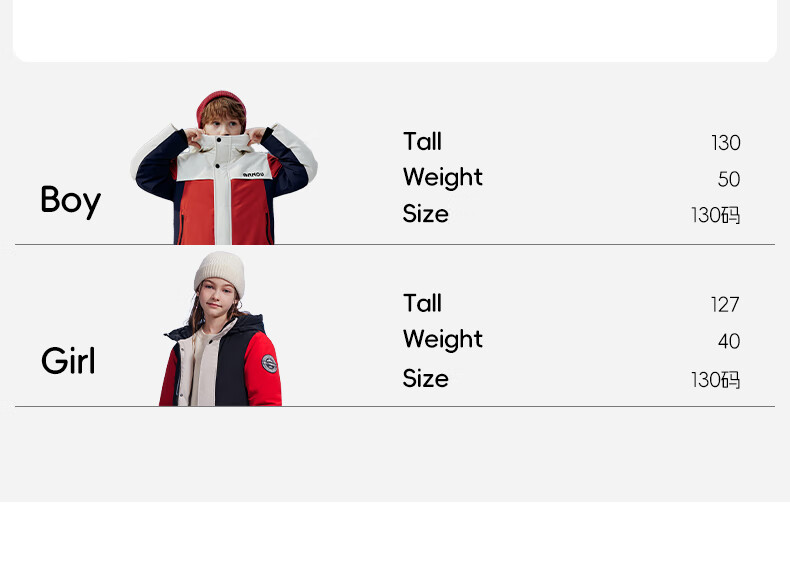This screenshot has height=576, width=790.
Task: Click the round badge on girl's sleeve
Action: coord(270,362)
